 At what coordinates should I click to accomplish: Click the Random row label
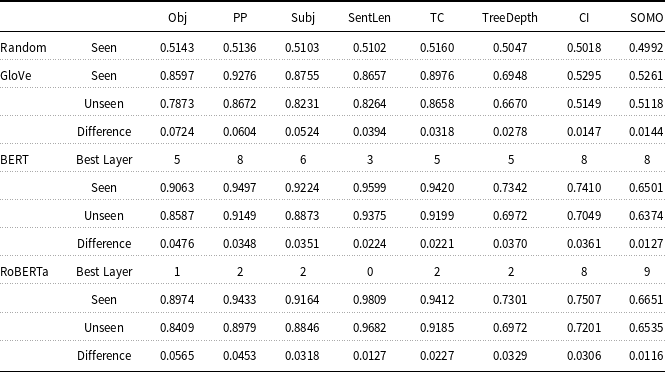pos(23,48)
